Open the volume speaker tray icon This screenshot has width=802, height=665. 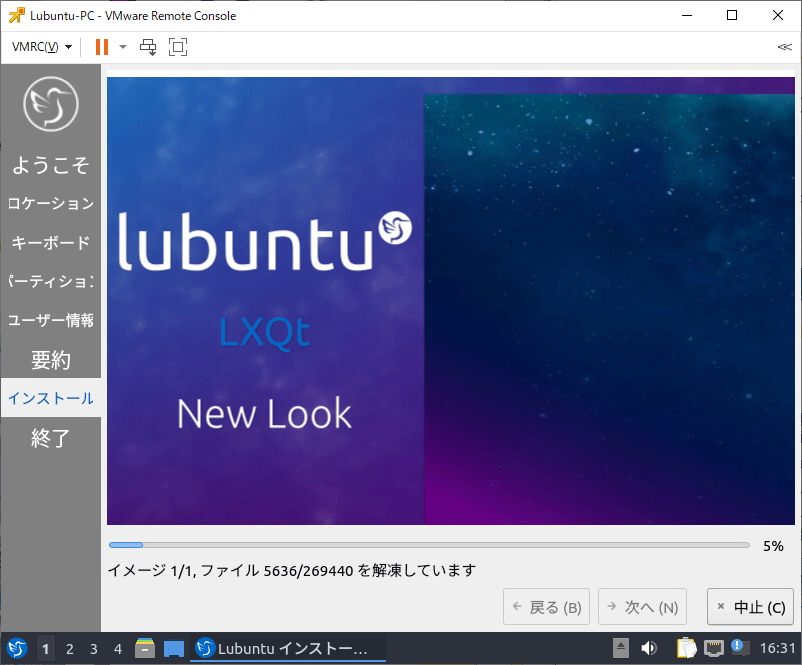(x=649, y=648)
